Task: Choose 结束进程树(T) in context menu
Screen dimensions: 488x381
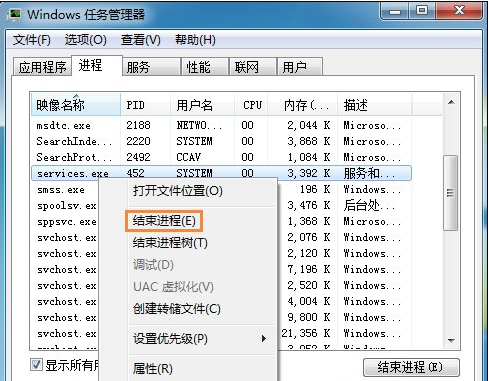Action: coord(170,243)
